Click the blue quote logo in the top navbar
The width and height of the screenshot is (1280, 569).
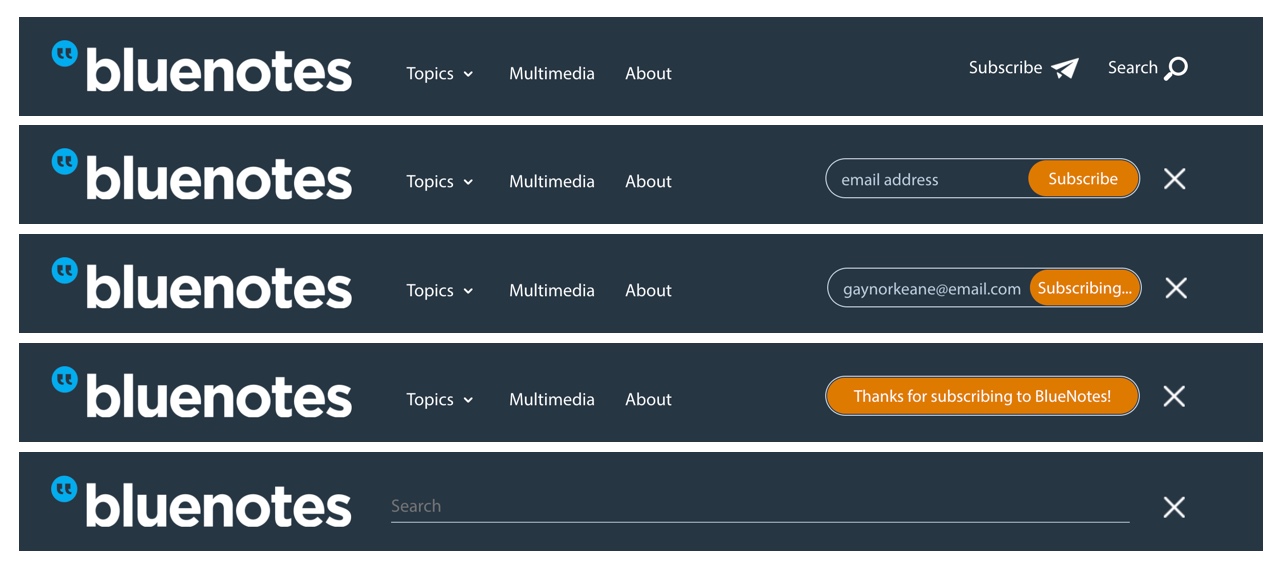pyautogui.click(x=65, y=53)
